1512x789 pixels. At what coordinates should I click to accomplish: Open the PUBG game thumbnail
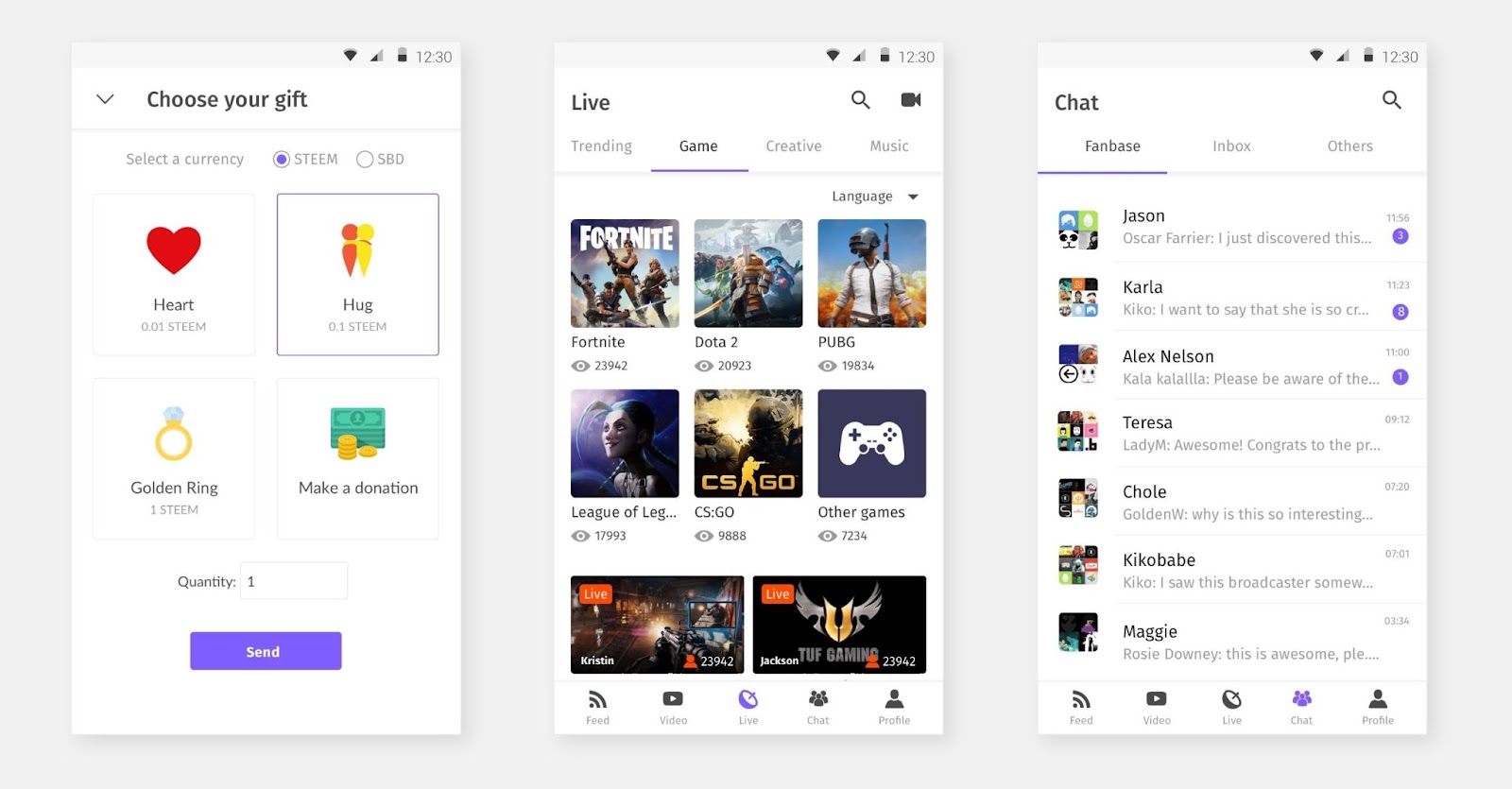click(872, 273)
